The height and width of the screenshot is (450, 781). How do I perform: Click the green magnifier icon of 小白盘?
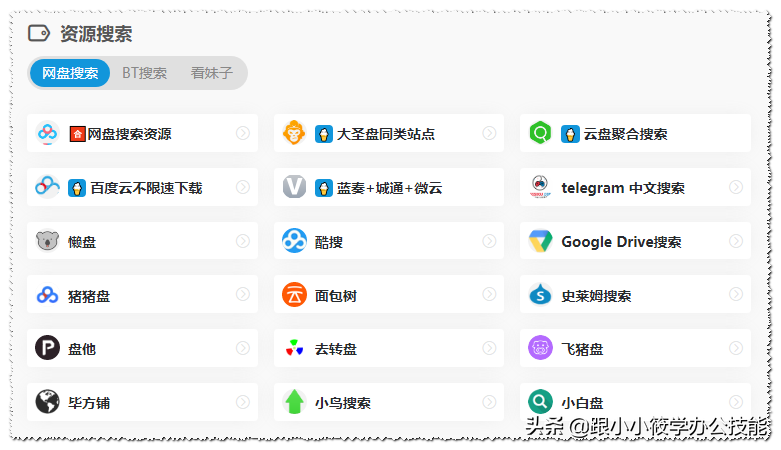pyautogui.click(x=540, y=401)
